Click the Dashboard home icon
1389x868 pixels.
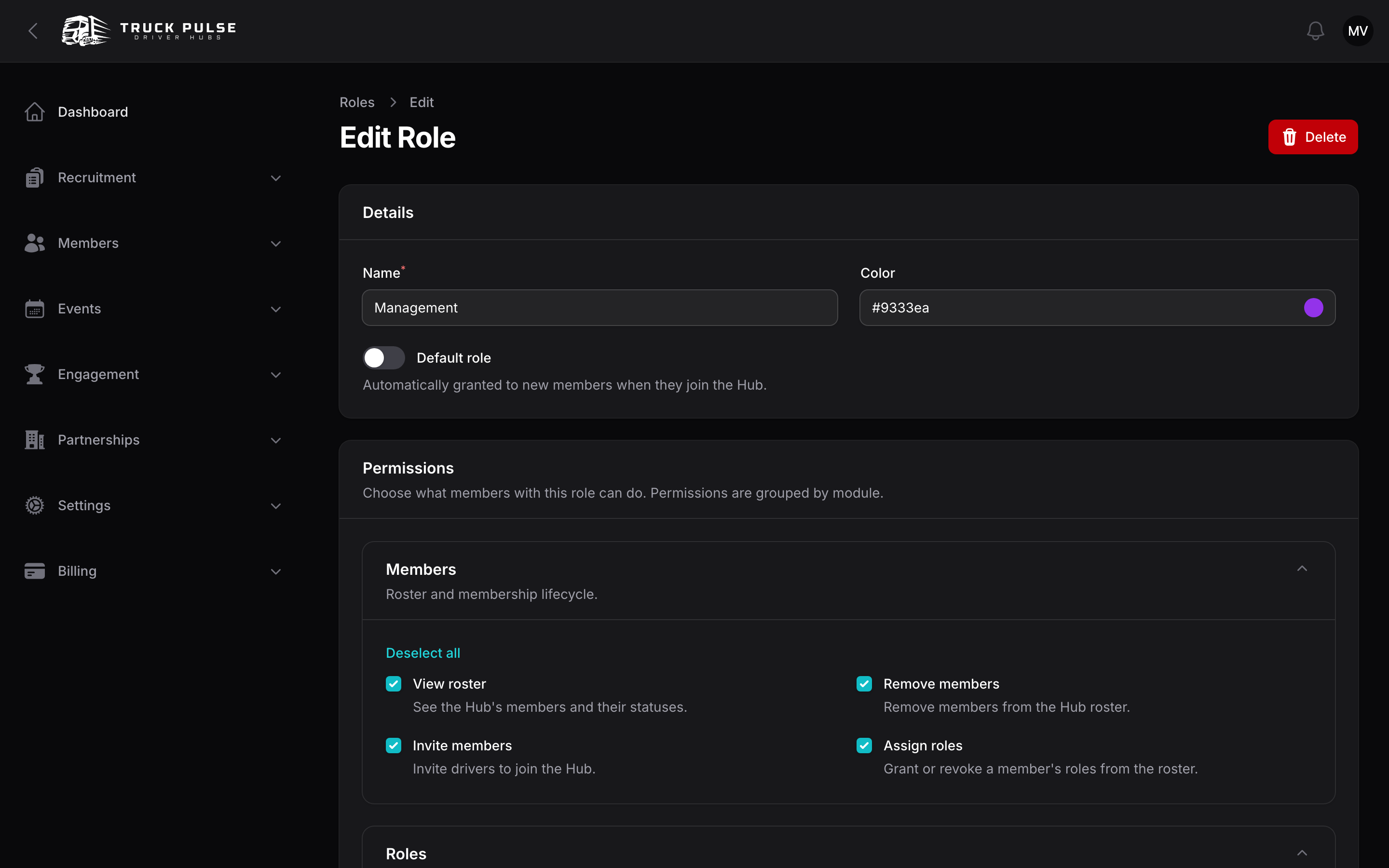click(x=34, y=112)
